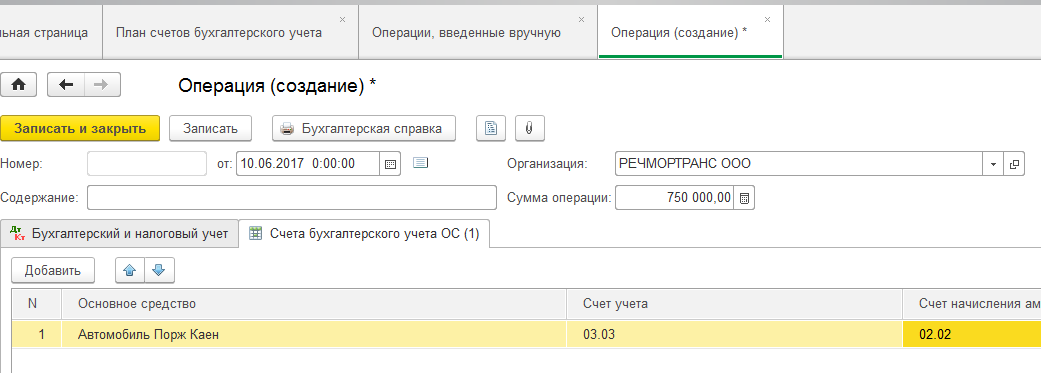Open the document report icon
This screenshot has width=1041, height=373.
pos(491,128)
